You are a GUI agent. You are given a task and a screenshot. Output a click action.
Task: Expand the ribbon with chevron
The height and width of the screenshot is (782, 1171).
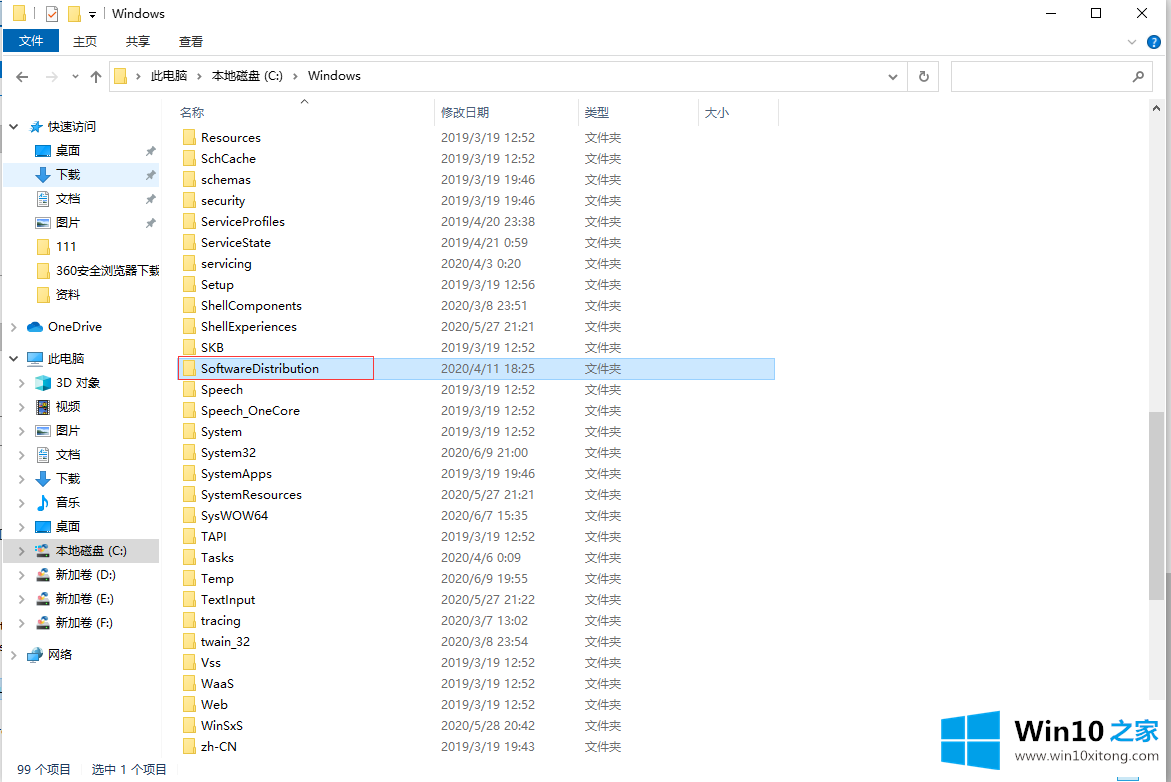tap(1131, 42)
